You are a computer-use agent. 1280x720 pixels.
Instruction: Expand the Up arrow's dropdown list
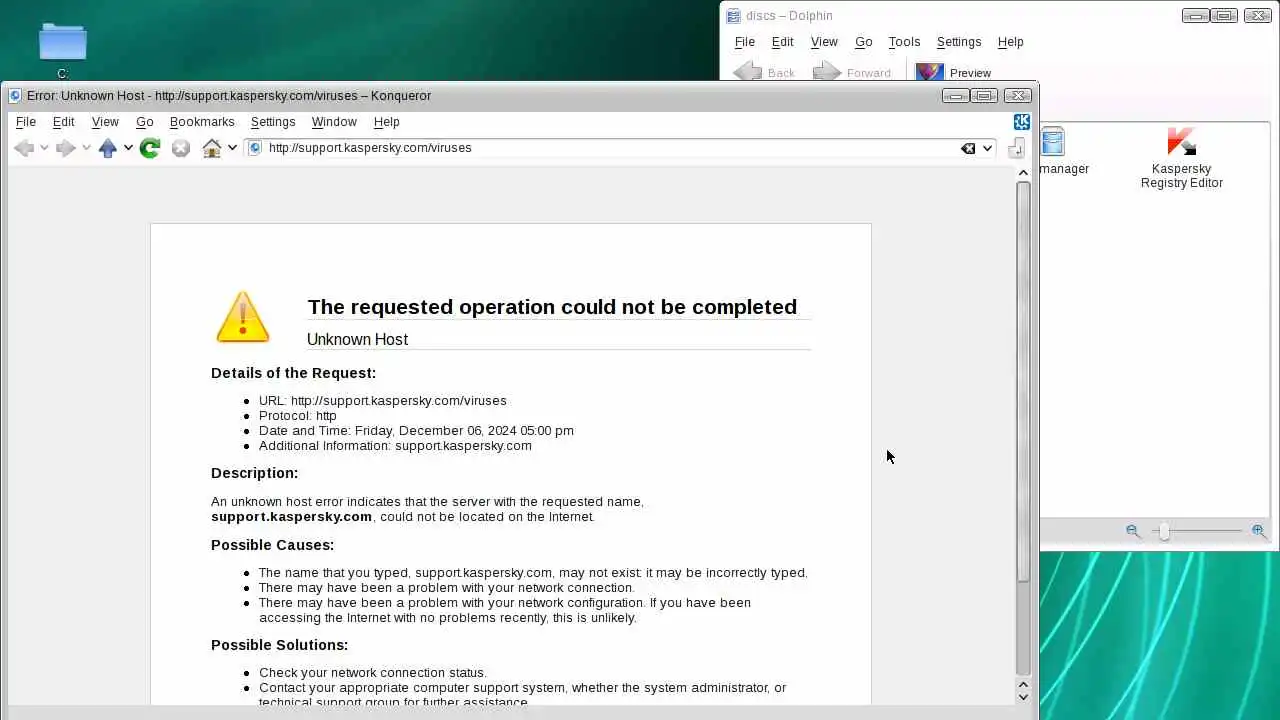coord(128,148)
